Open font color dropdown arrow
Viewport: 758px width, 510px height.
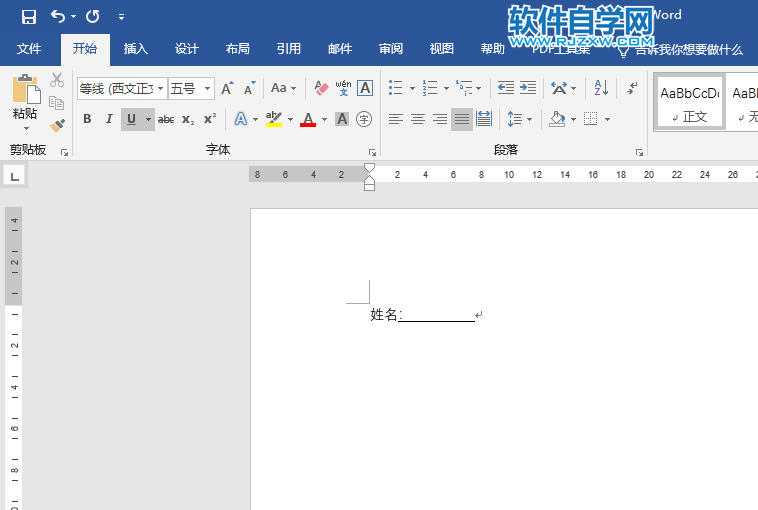tap(324, 119)
